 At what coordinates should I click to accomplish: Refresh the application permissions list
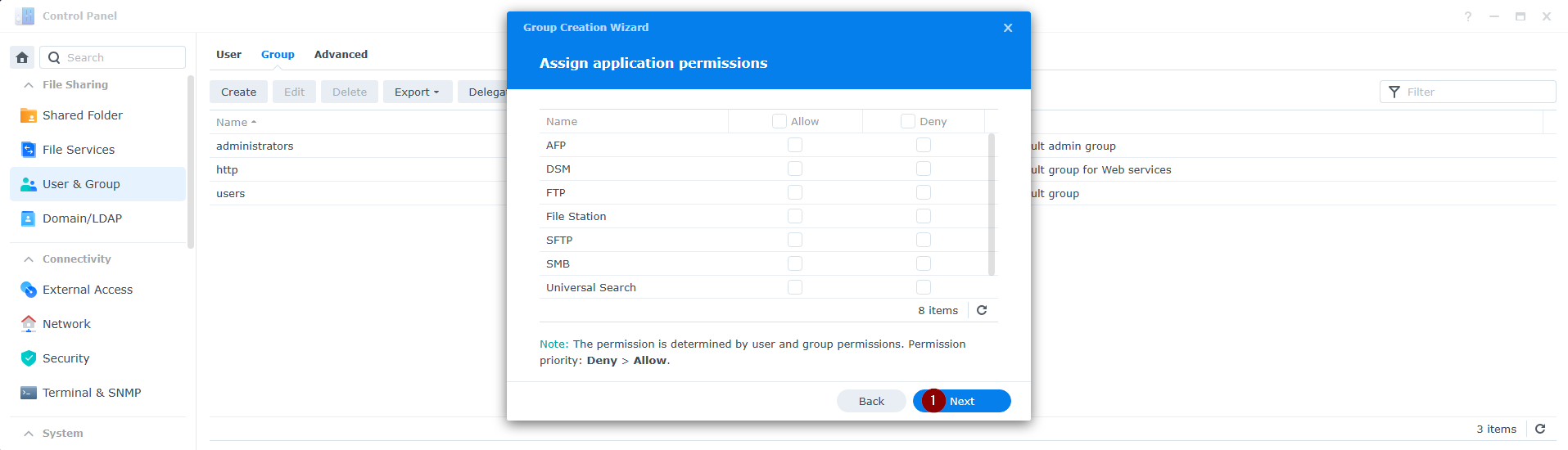[982, 310]
